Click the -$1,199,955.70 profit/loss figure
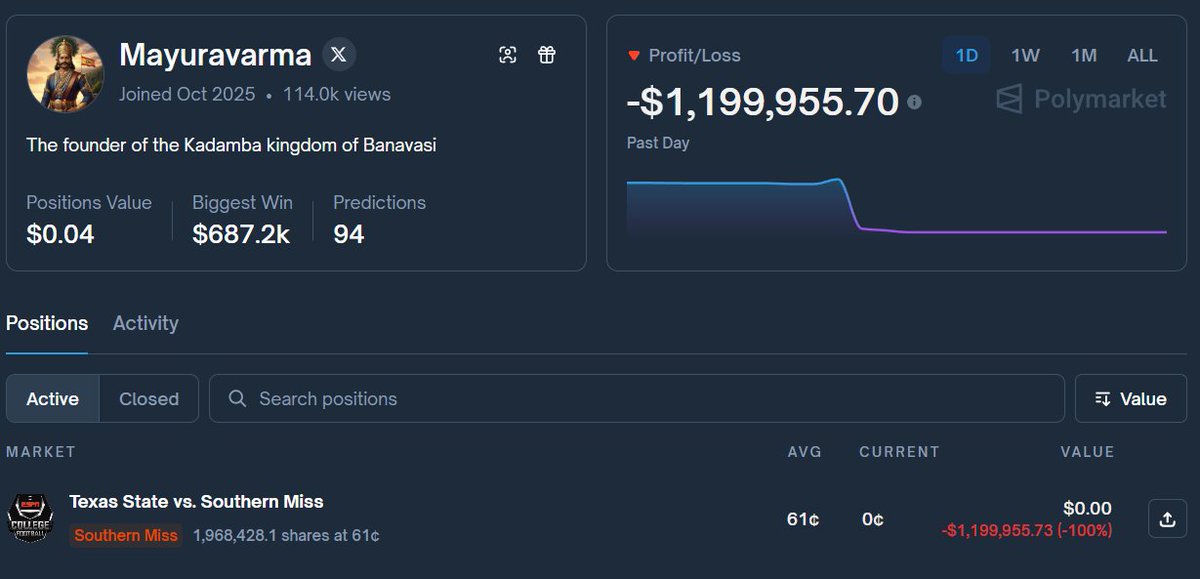The image size is (1200, 579). click(x=763, y=102)
